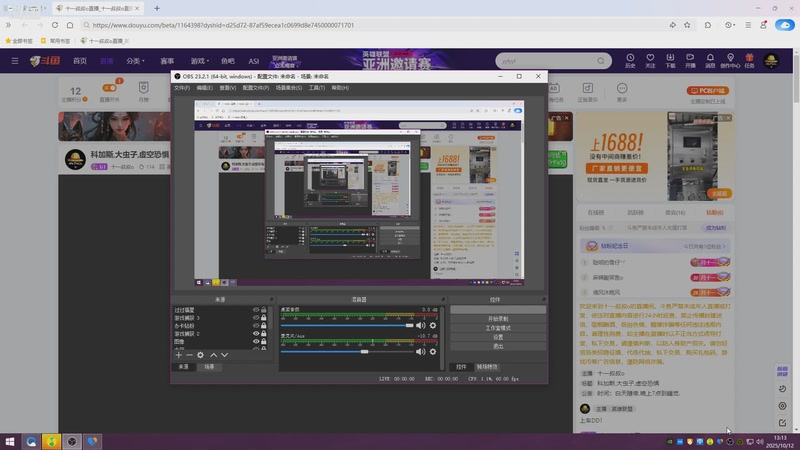
Task: Click the target-circle floating sidebar icon
Action: click(x=782, y=406)
